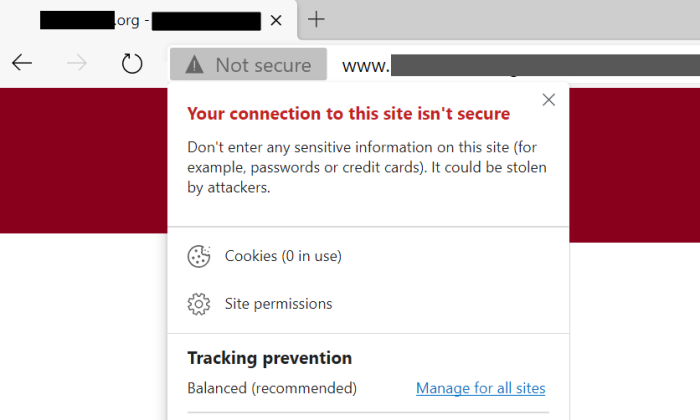This screenshot has height=420, width=700.
Task: Click the dark red page banner
Action: tap(83, 161)
